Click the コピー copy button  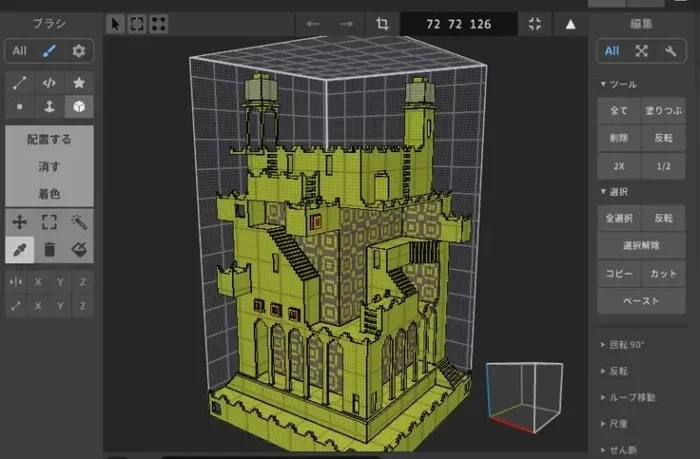[x=619, y=273]
